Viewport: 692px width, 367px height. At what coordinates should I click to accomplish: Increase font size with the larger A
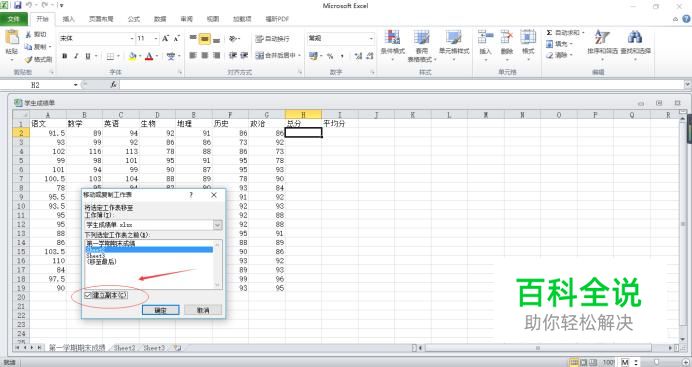[x=165, y=39]
